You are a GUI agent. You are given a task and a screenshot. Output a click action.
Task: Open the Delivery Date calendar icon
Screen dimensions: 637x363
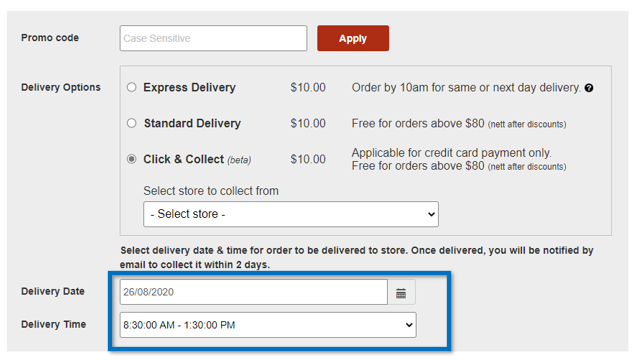pyautogui.click(x=401, y=292)
